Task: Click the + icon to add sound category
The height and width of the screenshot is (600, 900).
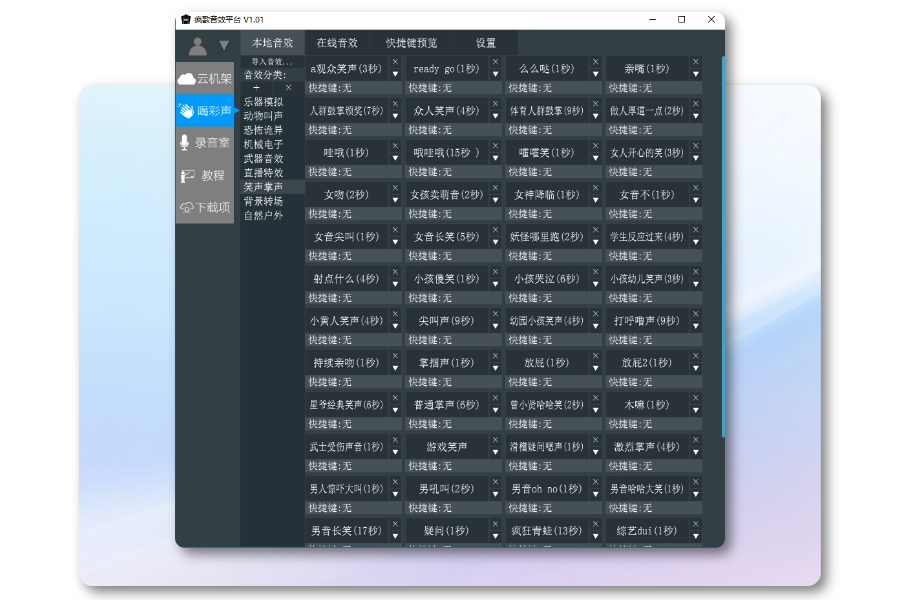Action: point(258,89)
